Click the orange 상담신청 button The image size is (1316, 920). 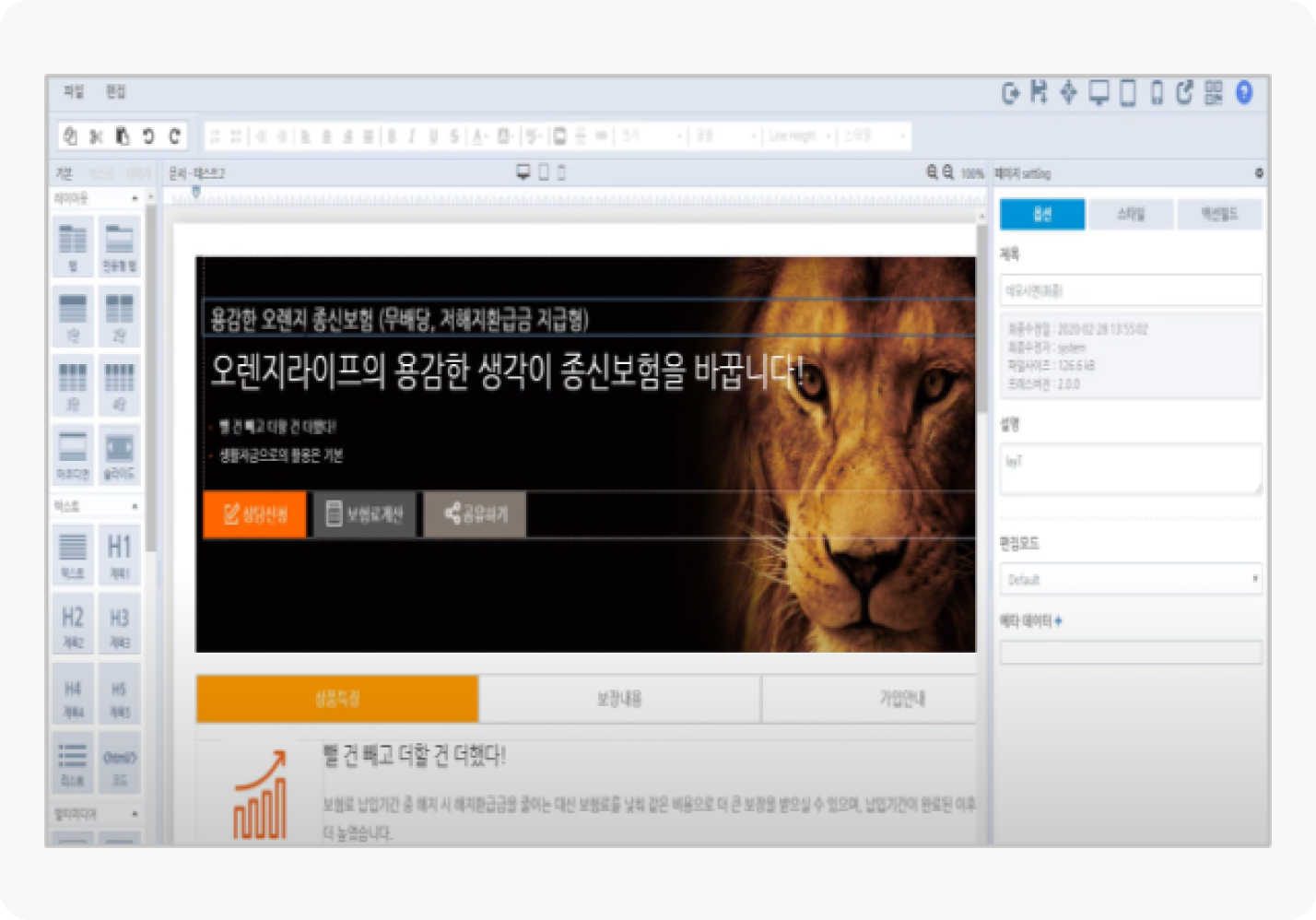coord(254,514)
